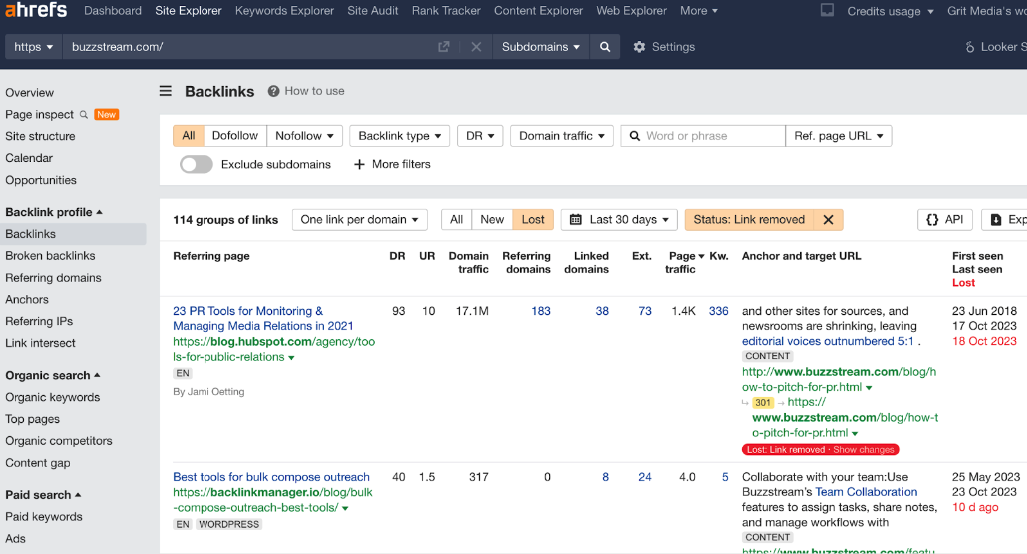
Task: Go to Dashboard in top navigation
Action: pyautogui.click(x=113, y=10)
